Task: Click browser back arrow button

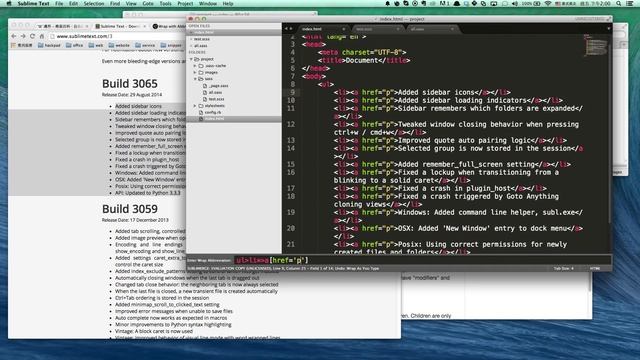Action: [14, 36]
